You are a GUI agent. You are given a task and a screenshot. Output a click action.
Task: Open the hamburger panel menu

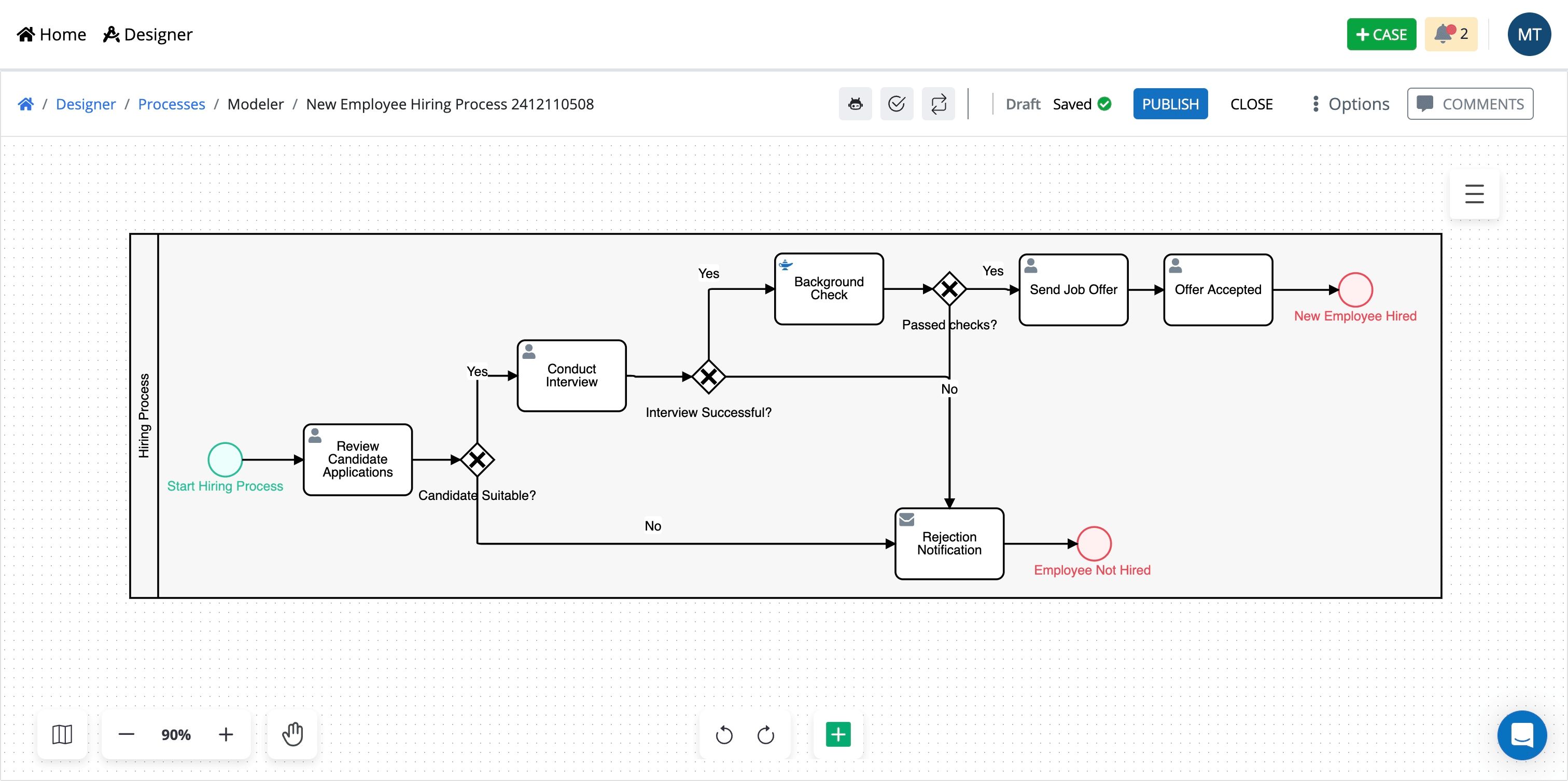pos(1474,194)
